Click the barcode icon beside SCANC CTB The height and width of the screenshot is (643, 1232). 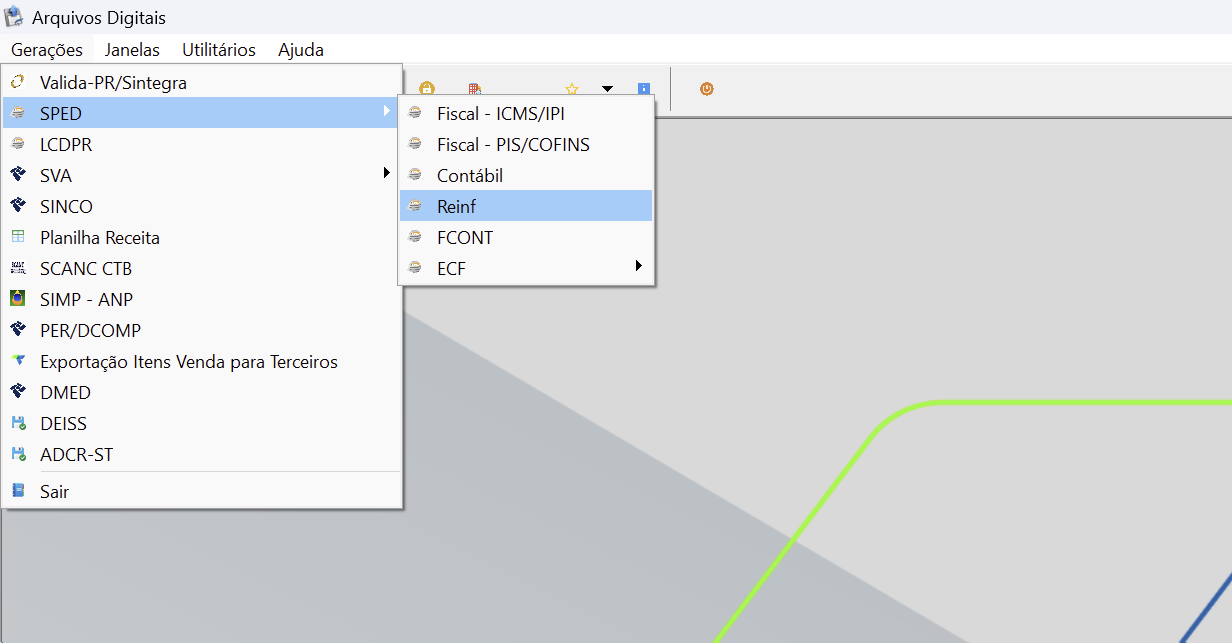click(17, 268)
